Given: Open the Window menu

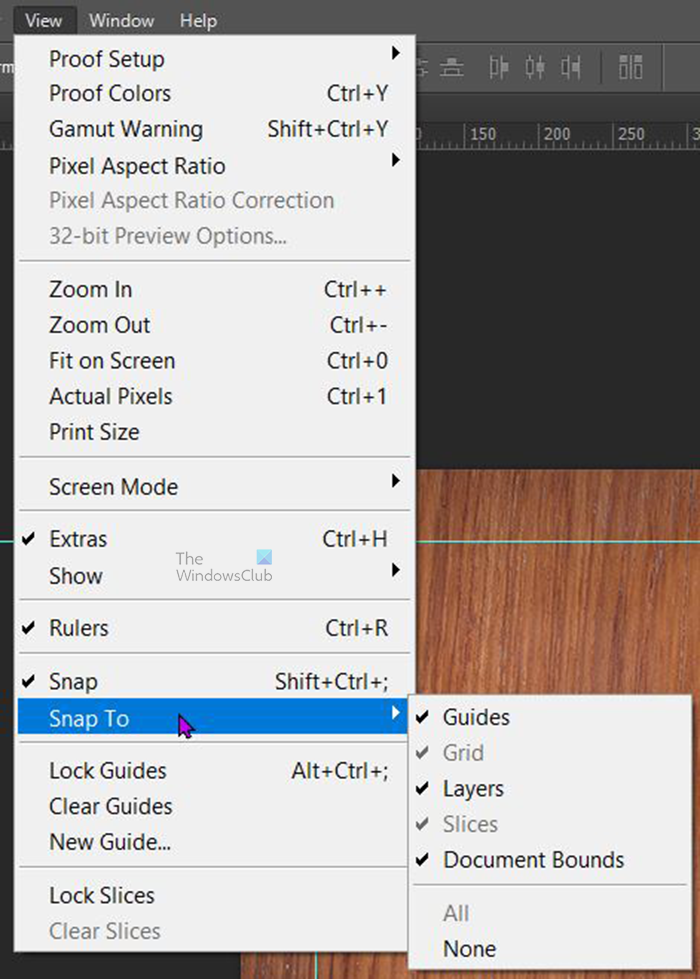Looking at the screenshot, I should [121, 20].
